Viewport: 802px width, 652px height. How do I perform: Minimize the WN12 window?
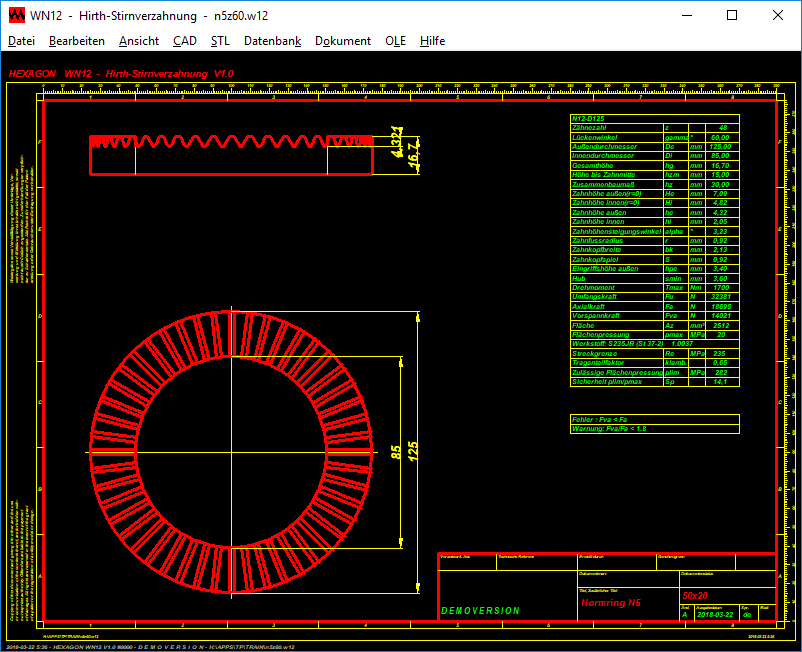[686, 15]
